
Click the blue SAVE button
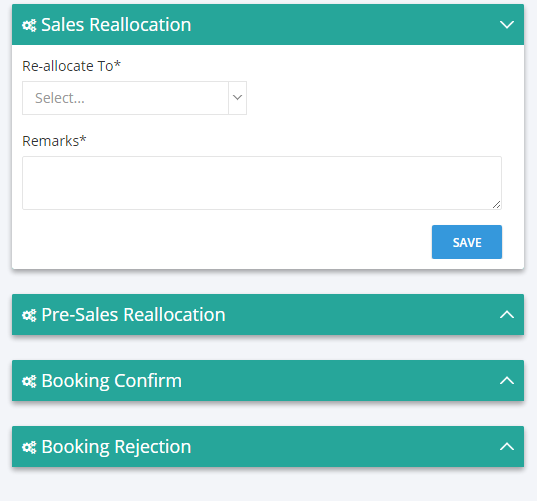467,242
